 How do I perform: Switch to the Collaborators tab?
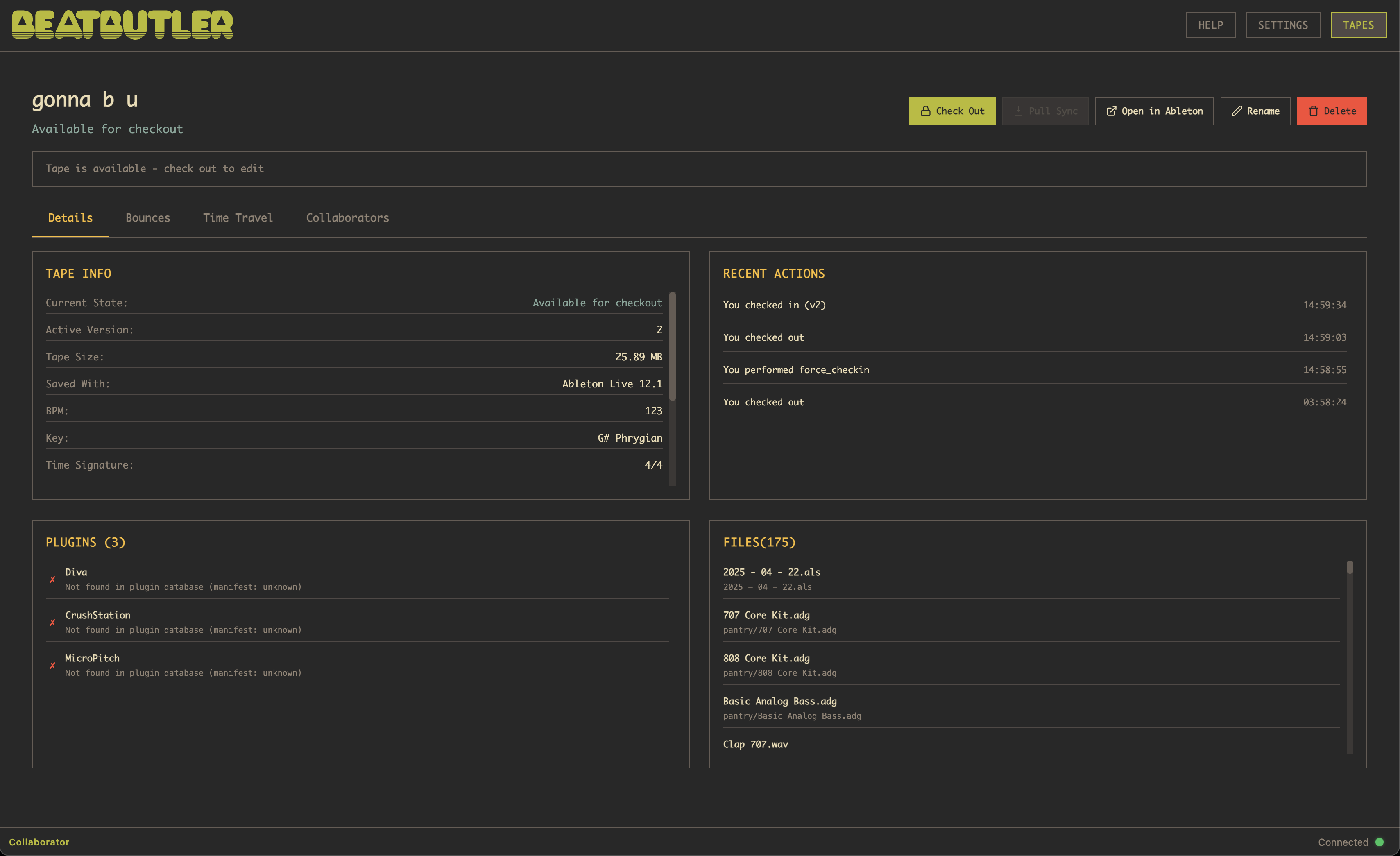tap(347, 217)
